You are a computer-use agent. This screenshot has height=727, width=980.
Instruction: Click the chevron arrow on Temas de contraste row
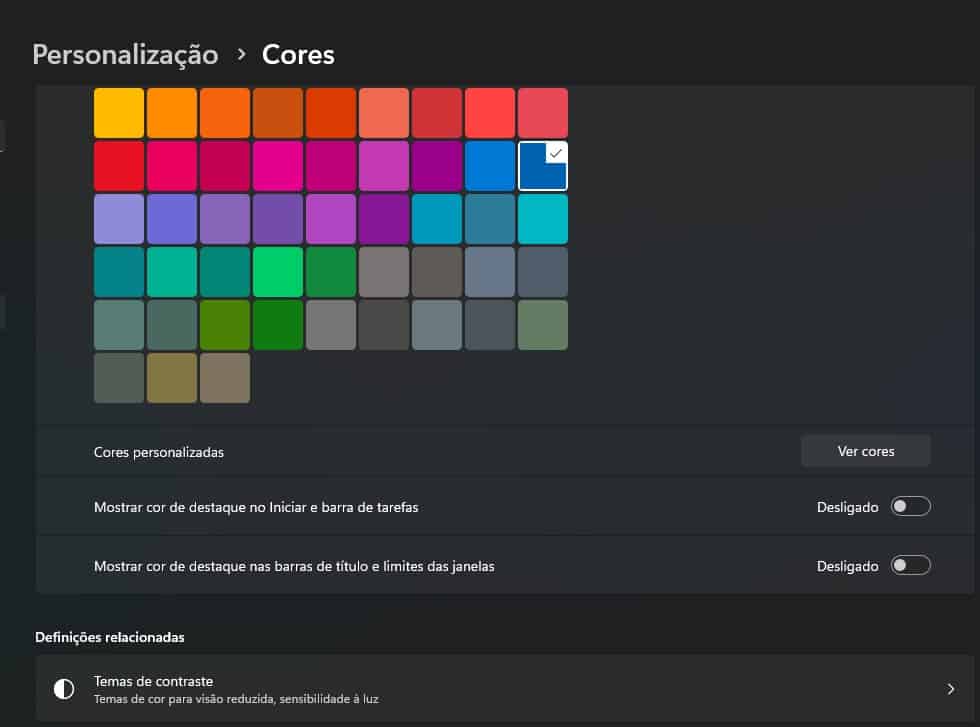[x=951, y=689]
